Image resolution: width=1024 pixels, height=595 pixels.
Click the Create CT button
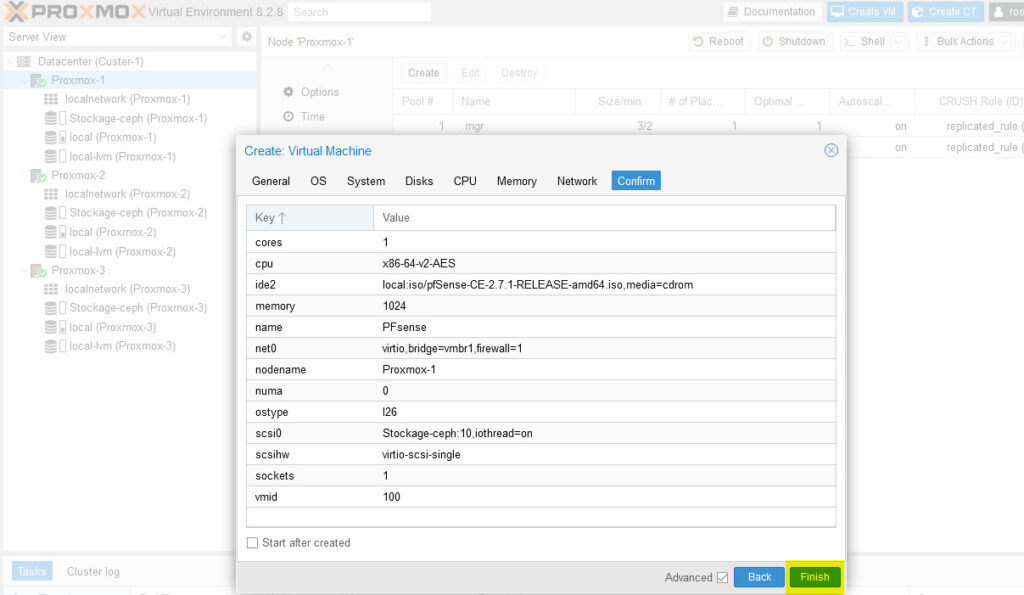(x=945, y=12)
